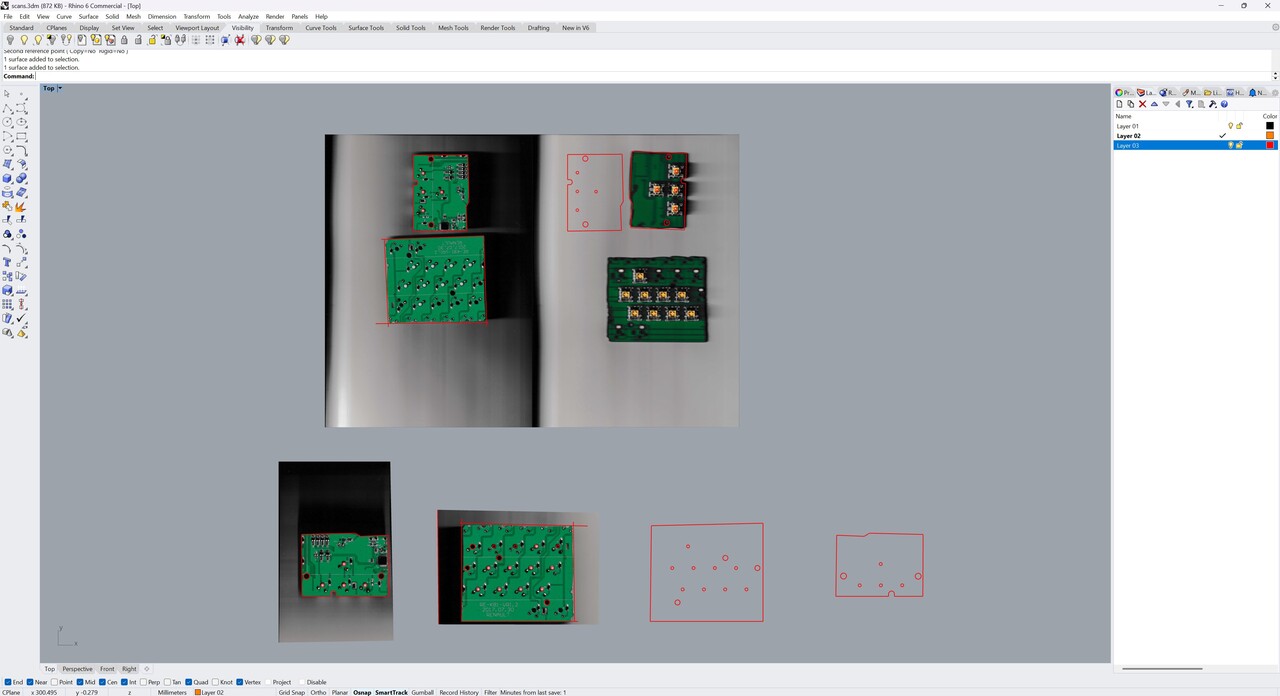The image size is (1280, 696).
Task: Toggle Mid osnap checkbox
Action: pyautogui.click(x=81, y=682)
